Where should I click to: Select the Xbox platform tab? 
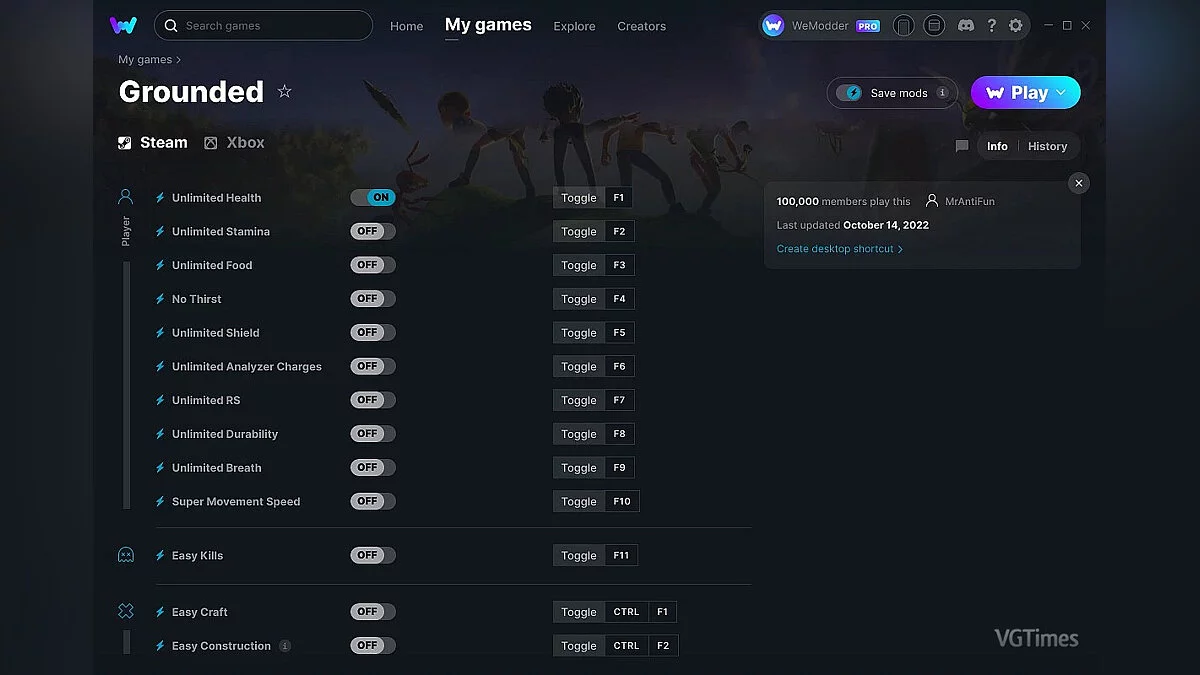click(235, 142)
